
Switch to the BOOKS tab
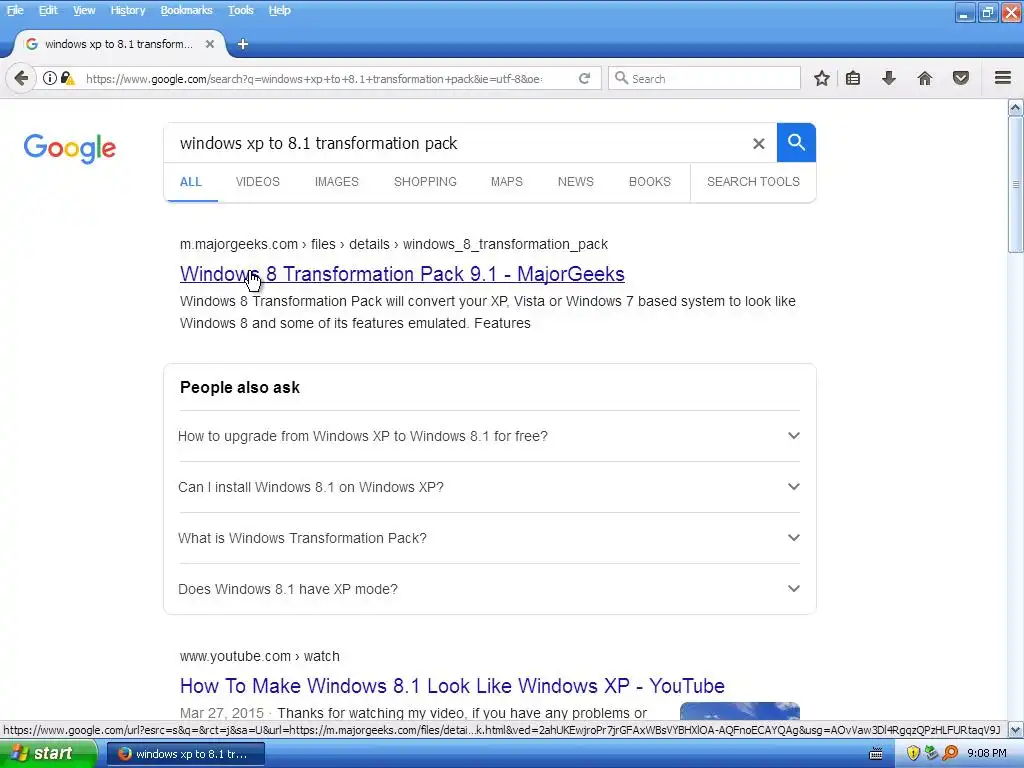coord(649,182)
